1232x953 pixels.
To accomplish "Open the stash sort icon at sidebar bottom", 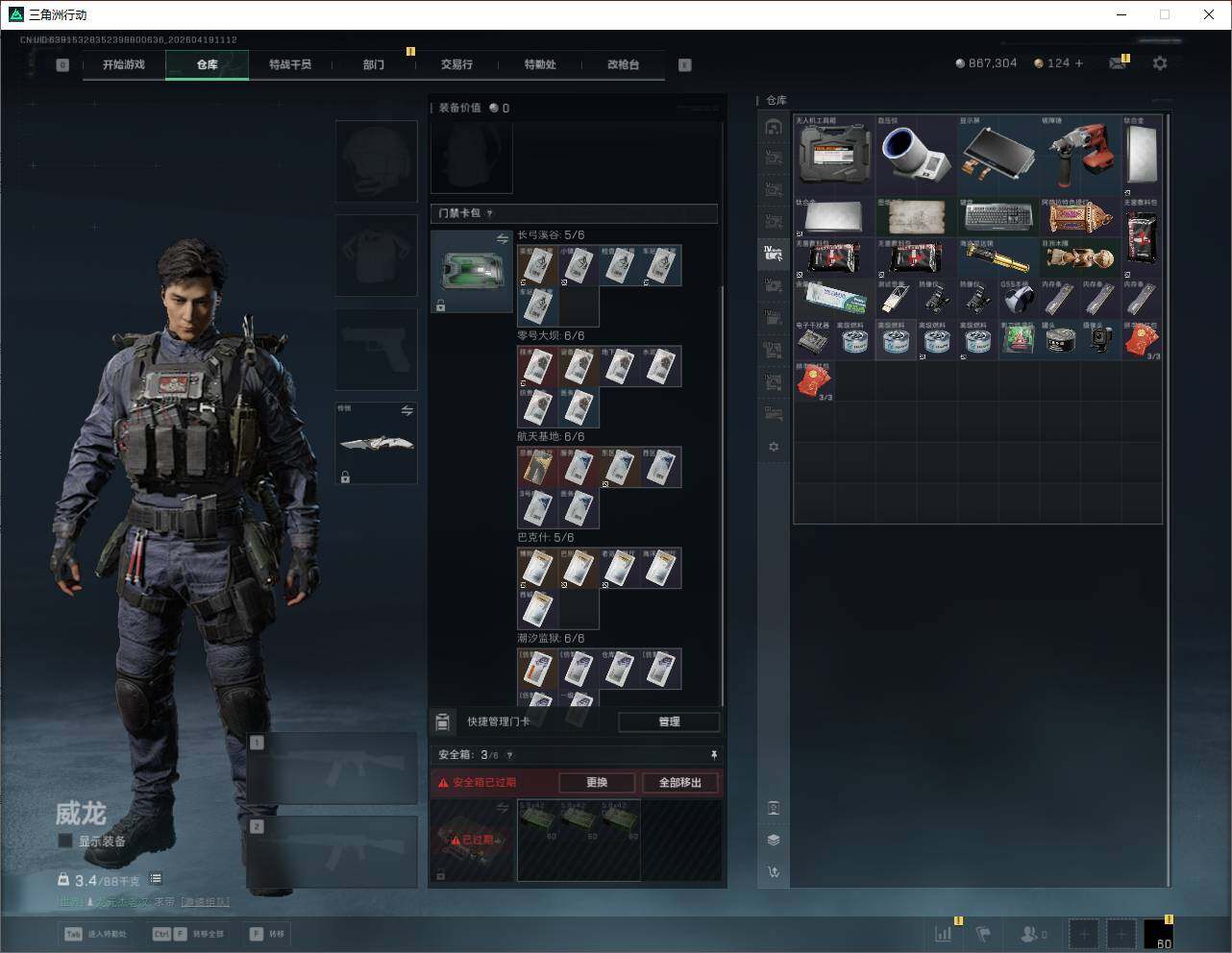I will (774, 871).
